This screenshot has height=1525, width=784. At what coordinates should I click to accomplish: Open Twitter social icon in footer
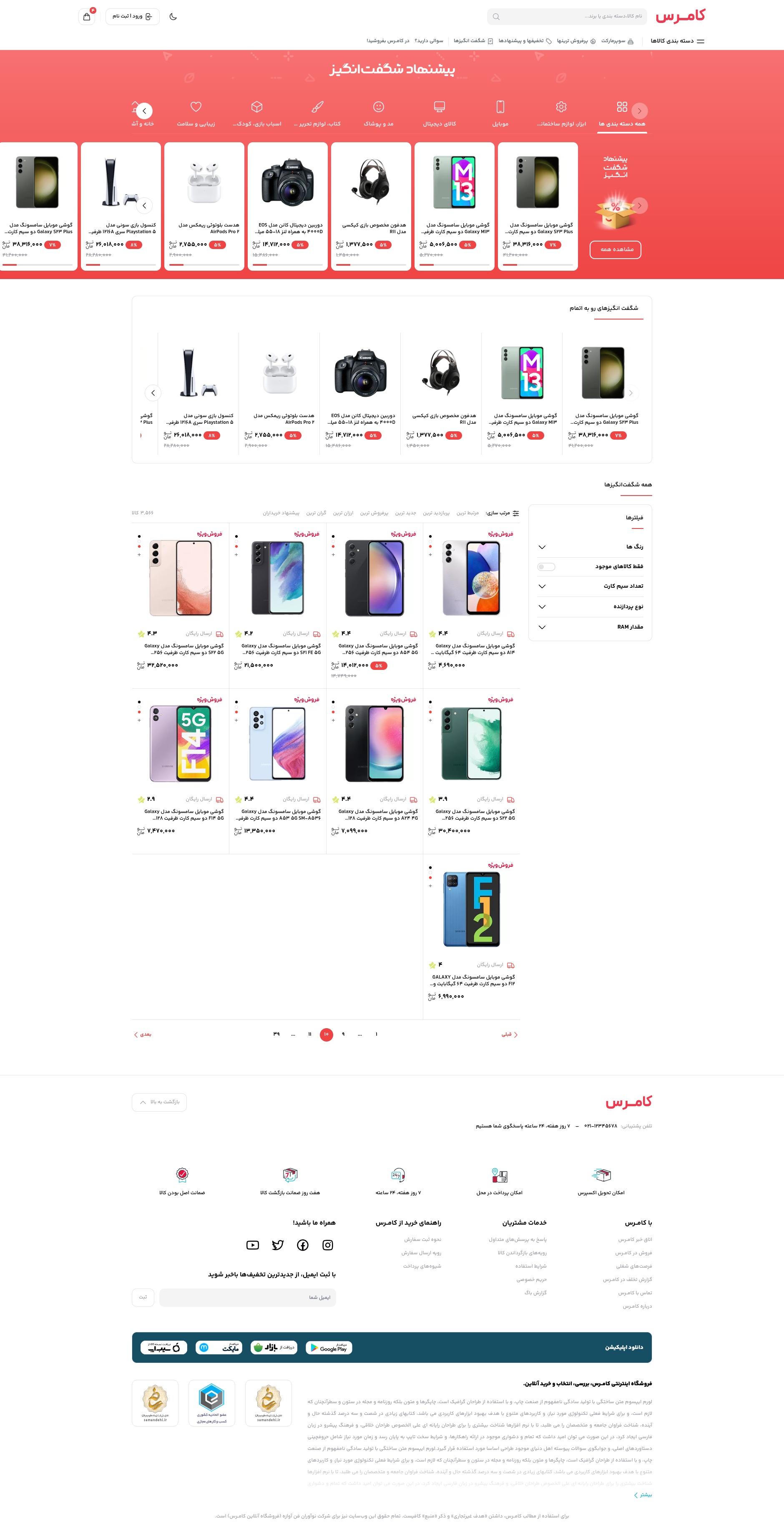click(277, 1245)
